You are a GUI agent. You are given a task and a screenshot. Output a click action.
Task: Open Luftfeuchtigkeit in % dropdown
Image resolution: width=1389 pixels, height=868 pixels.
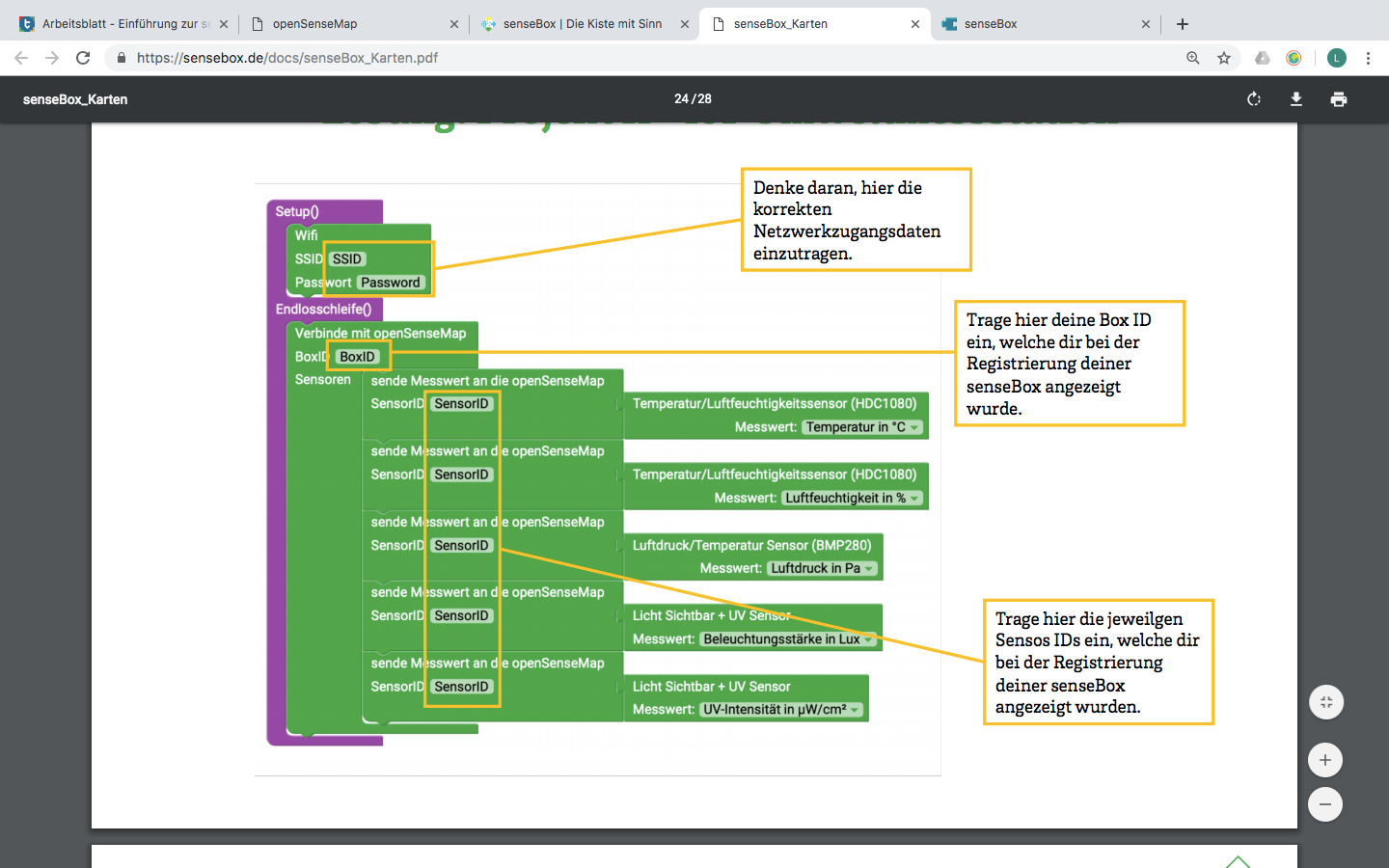(853, 498)
